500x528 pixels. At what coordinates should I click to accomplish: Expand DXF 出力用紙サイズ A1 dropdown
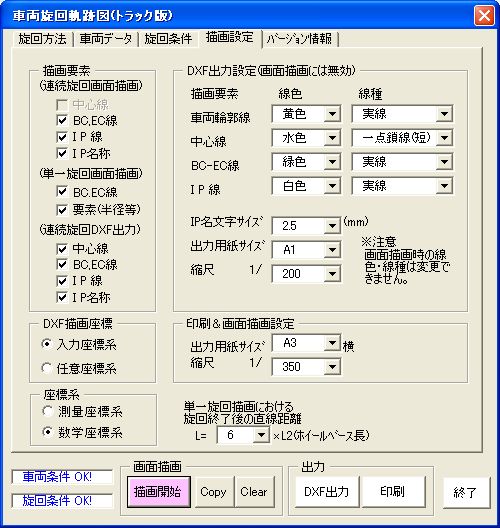[x=332, y=250]
